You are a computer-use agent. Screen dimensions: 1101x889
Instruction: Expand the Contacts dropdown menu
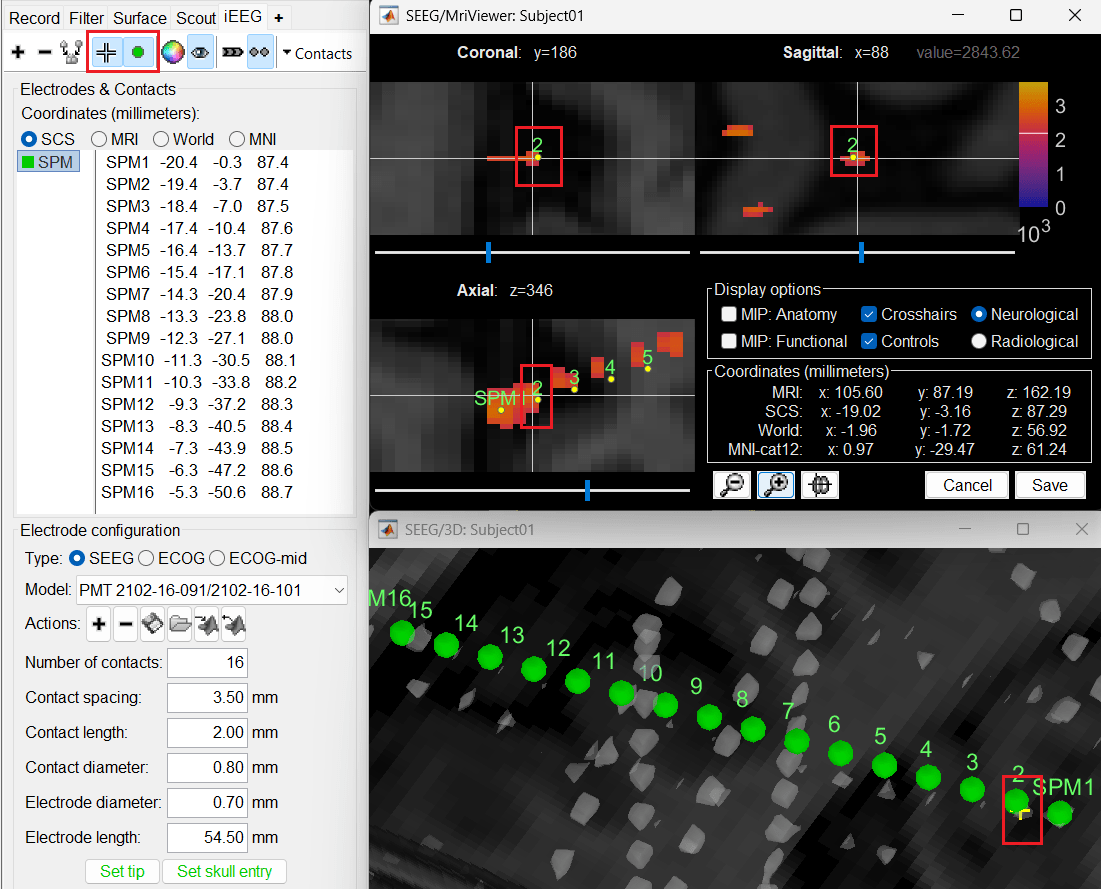click(x=316, y=53)
